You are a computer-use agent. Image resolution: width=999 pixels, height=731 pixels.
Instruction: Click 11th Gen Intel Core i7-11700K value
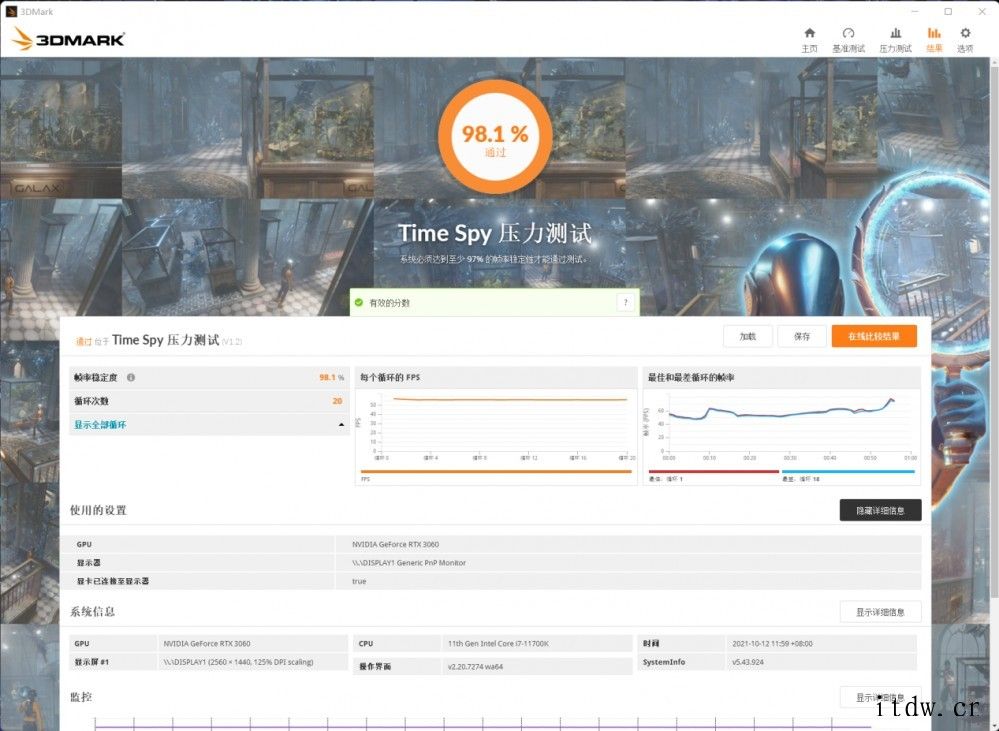pos(498,644)
